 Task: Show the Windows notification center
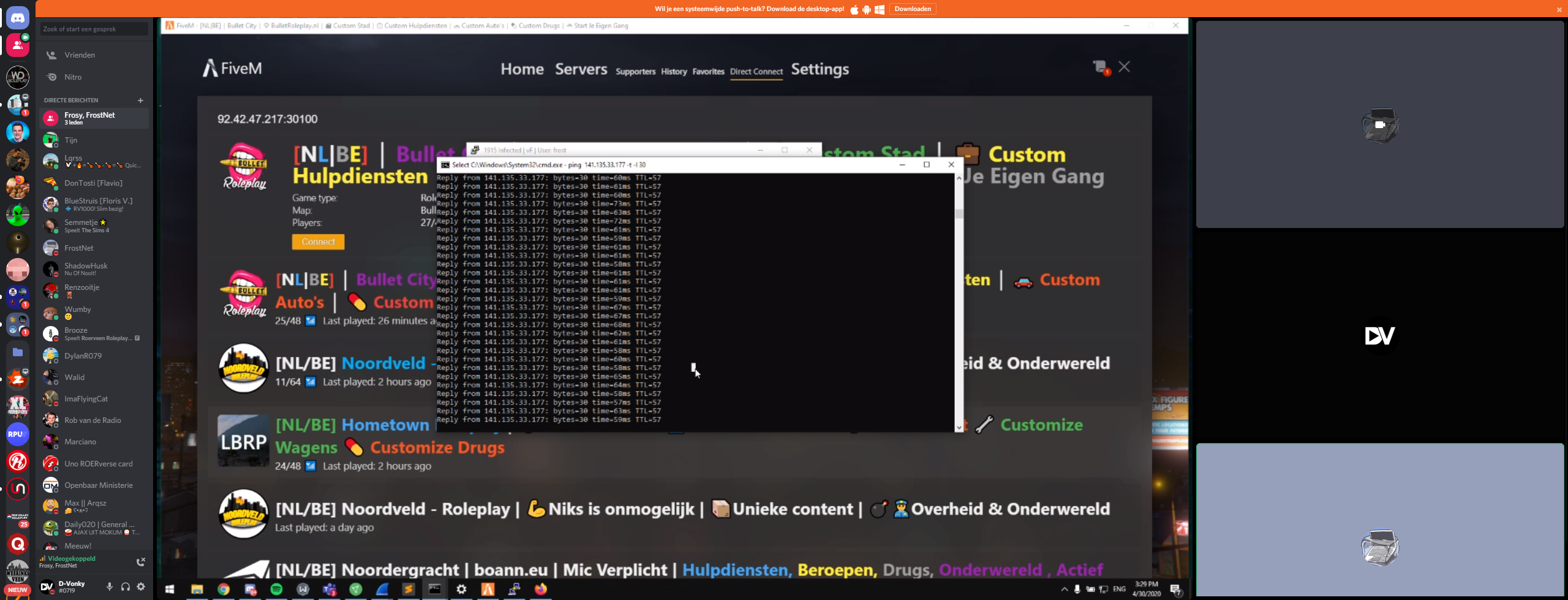point(1175,590)
